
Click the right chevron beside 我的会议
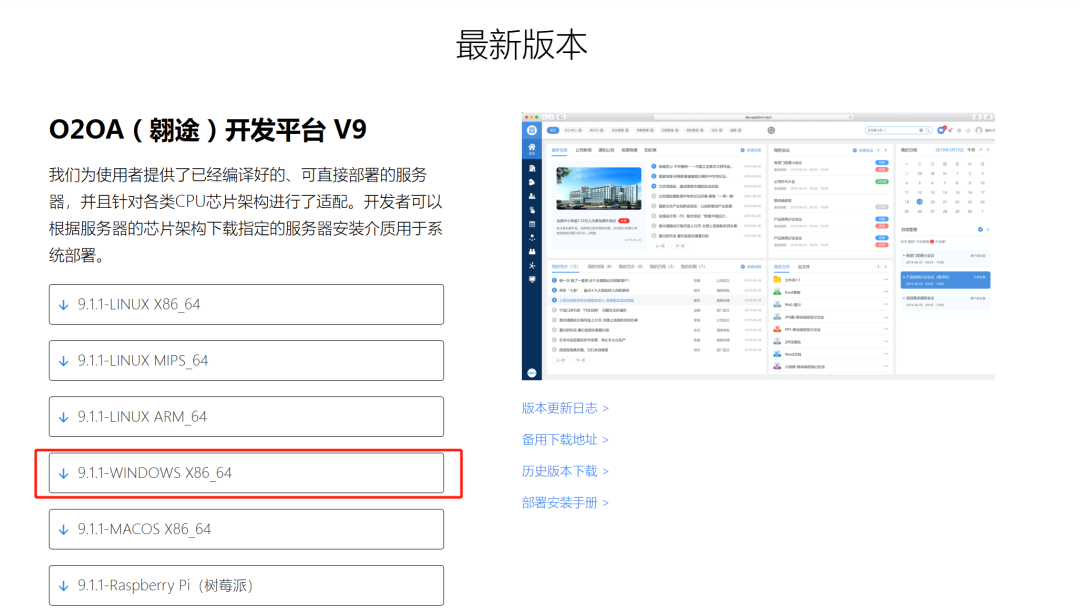click(x=884, y=149)
